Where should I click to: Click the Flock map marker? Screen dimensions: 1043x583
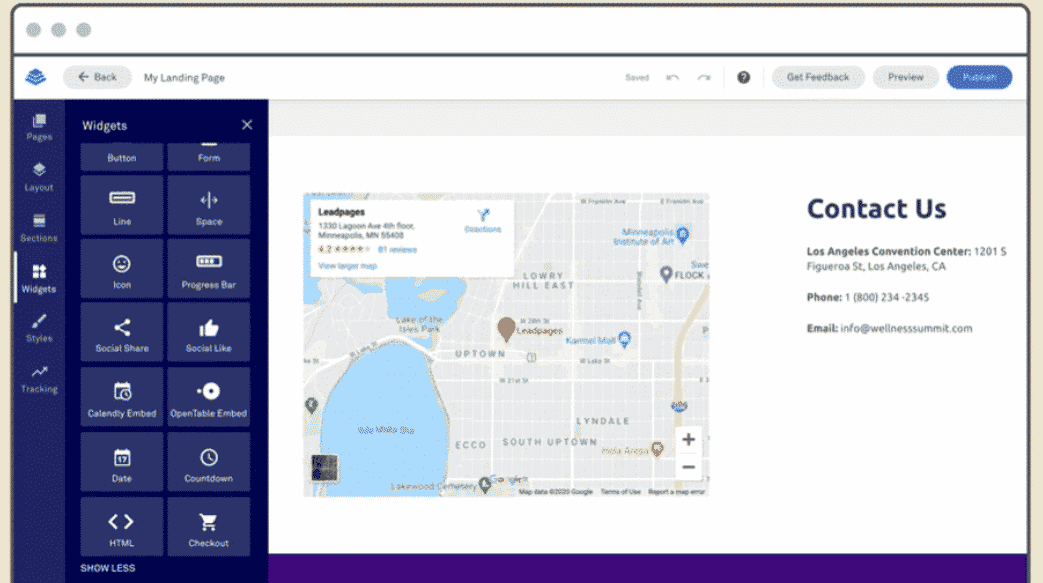[x=666, y=274]
